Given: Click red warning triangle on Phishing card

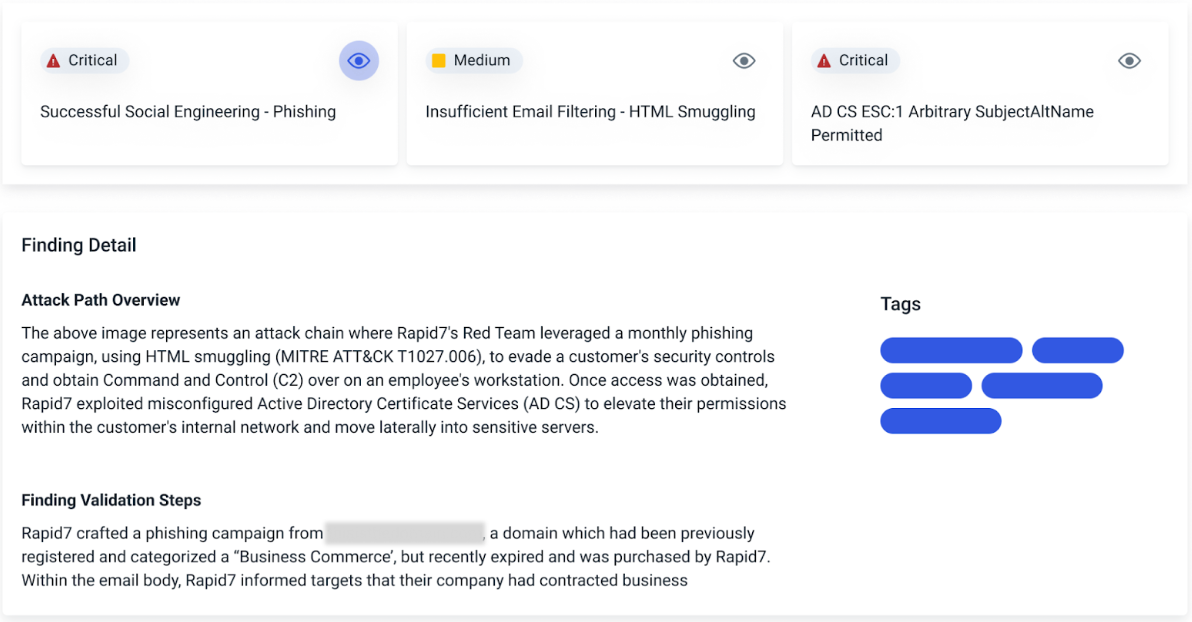Looking at the screenshot, I should pyautogui.click(x=53, y=61).
